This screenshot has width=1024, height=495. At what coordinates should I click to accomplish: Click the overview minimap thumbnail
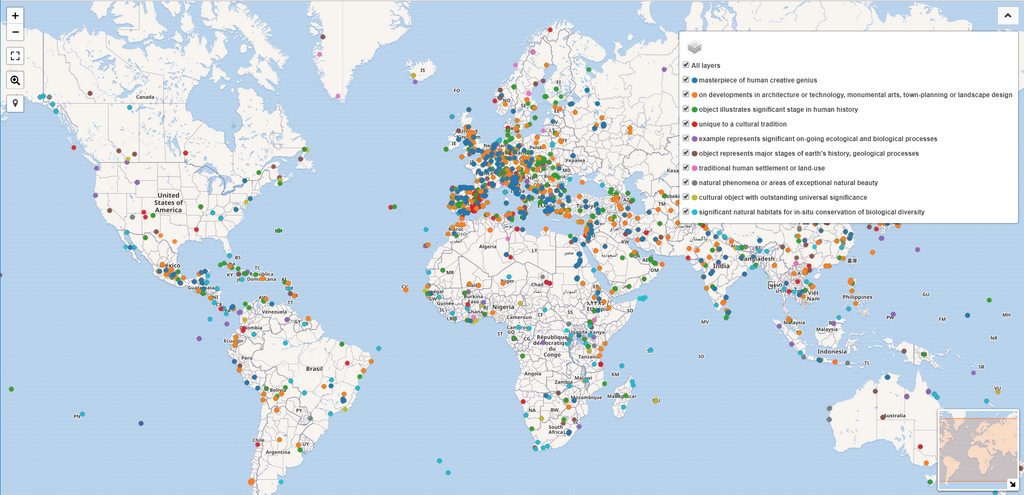point(978,450)
